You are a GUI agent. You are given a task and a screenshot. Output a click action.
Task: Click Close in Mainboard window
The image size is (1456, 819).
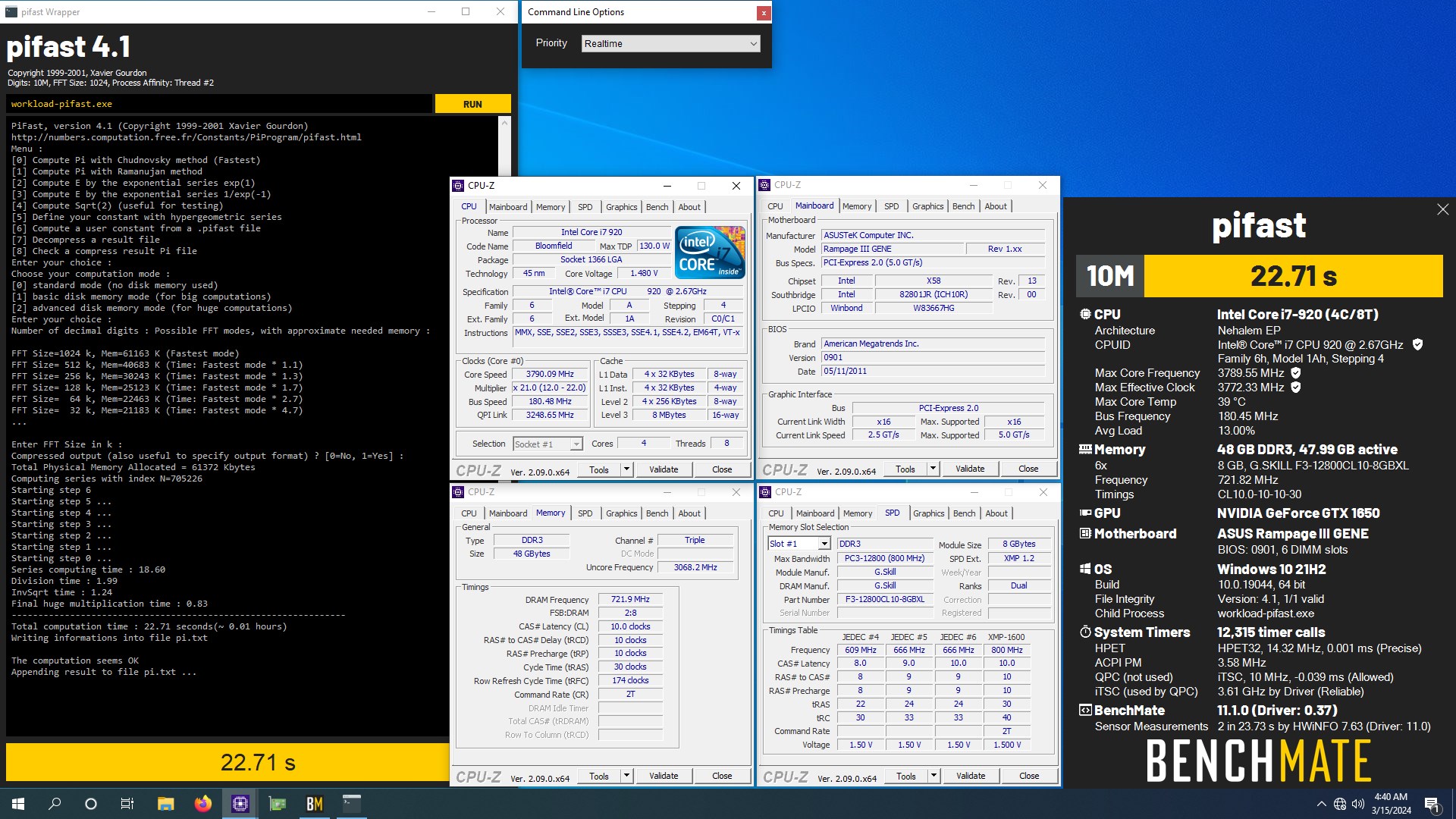1028,469
